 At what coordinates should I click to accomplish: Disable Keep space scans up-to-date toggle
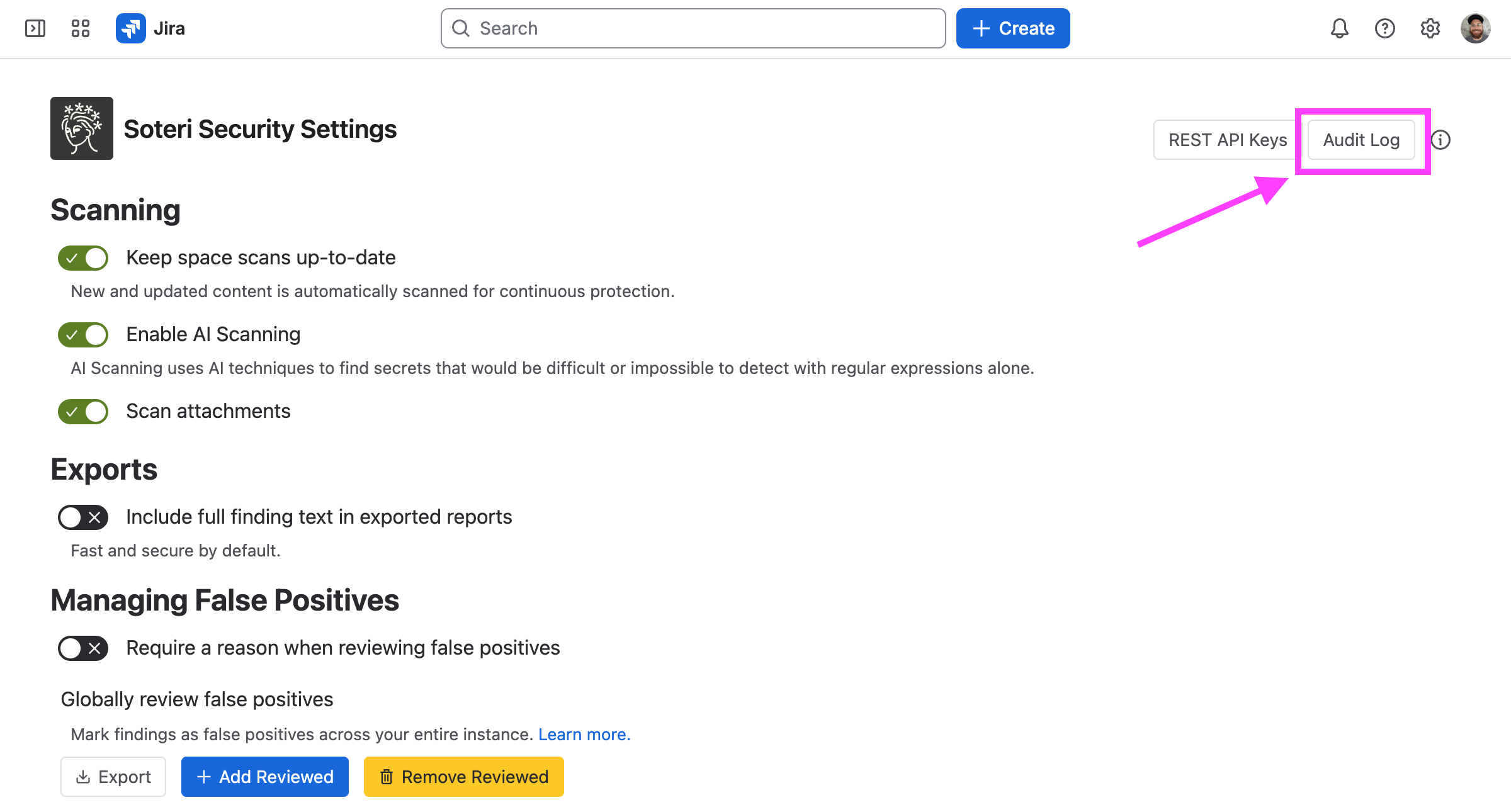tap(83, 258)
